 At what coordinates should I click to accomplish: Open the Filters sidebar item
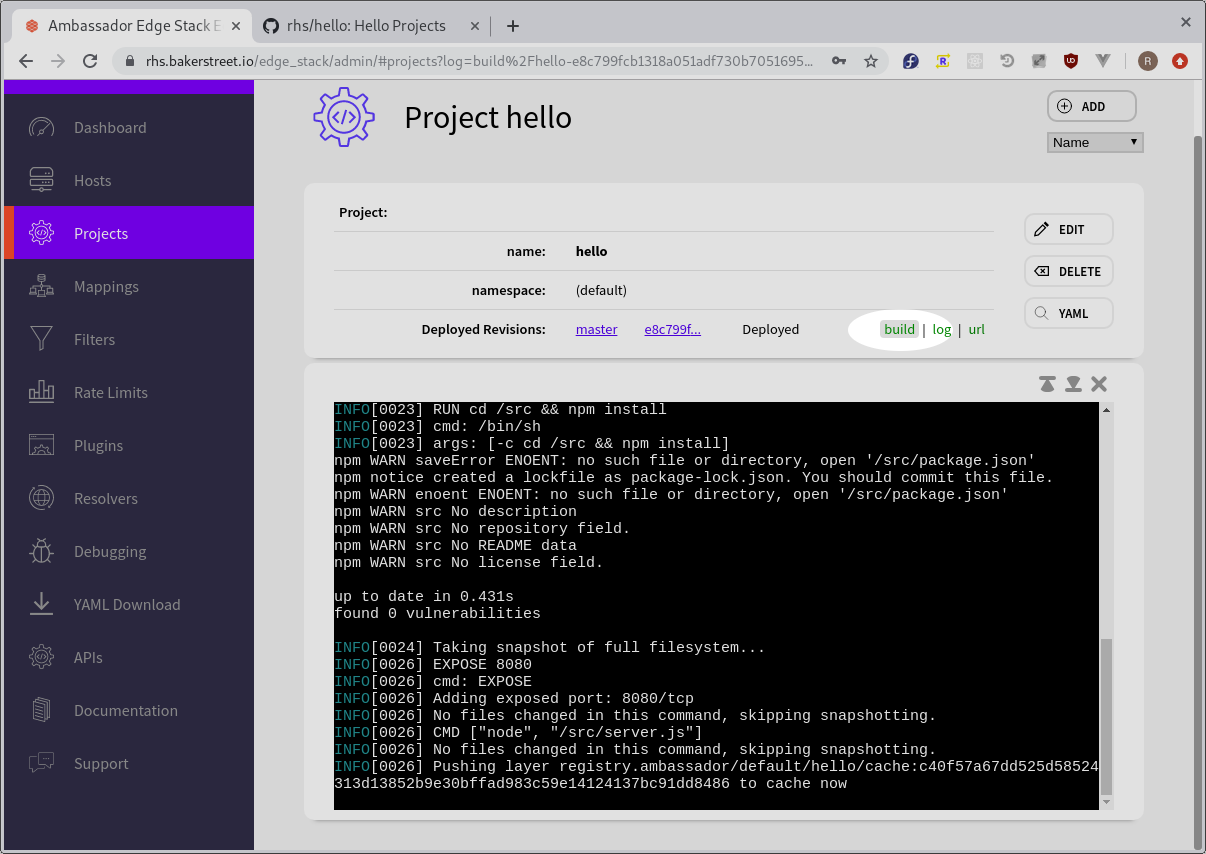click(x=129, y=339)
